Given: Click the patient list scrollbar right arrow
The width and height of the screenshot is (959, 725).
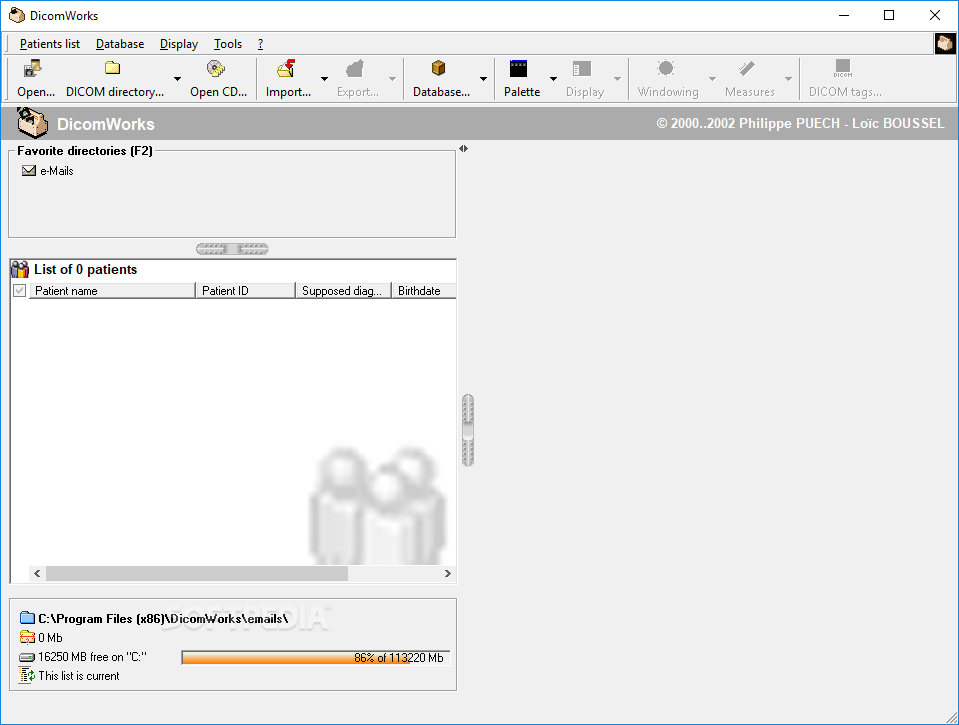Looking at the screenshot, I should (448, 573).
